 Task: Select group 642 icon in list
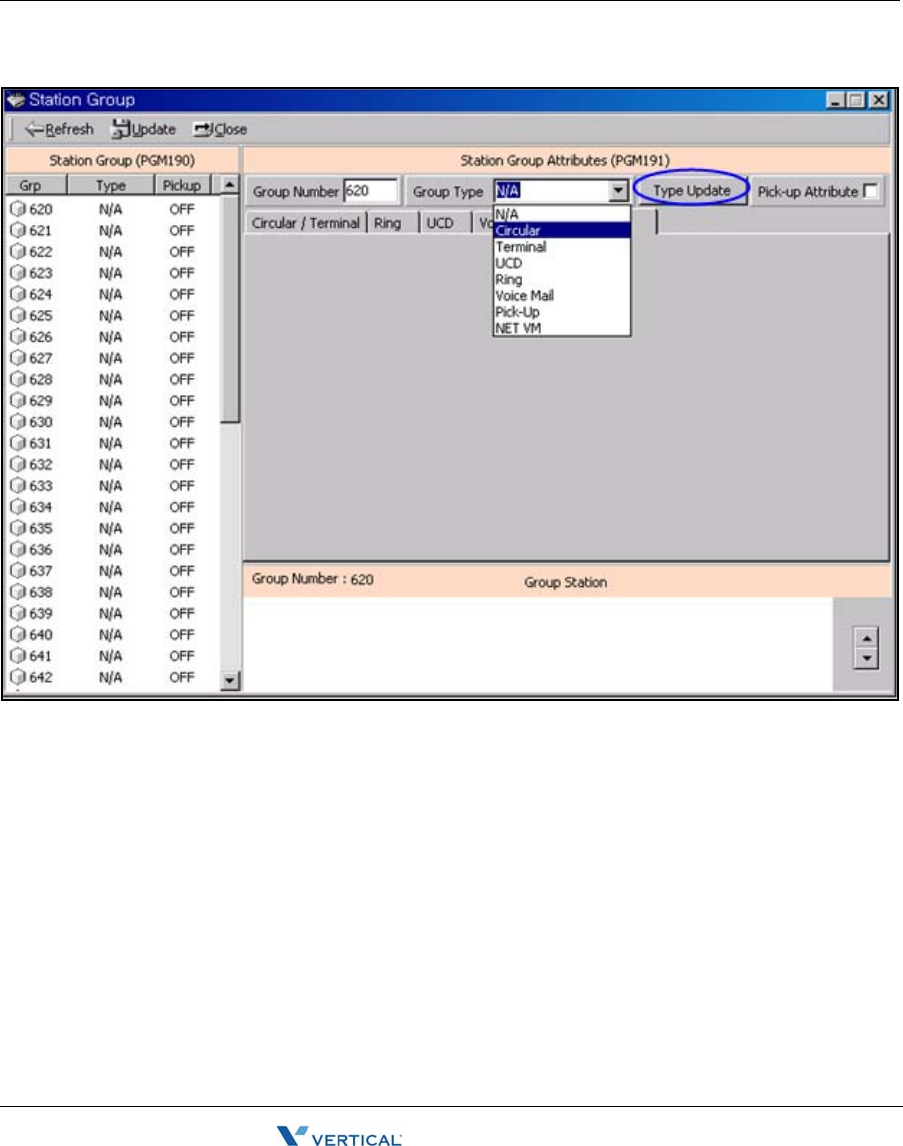pos(18,677)
